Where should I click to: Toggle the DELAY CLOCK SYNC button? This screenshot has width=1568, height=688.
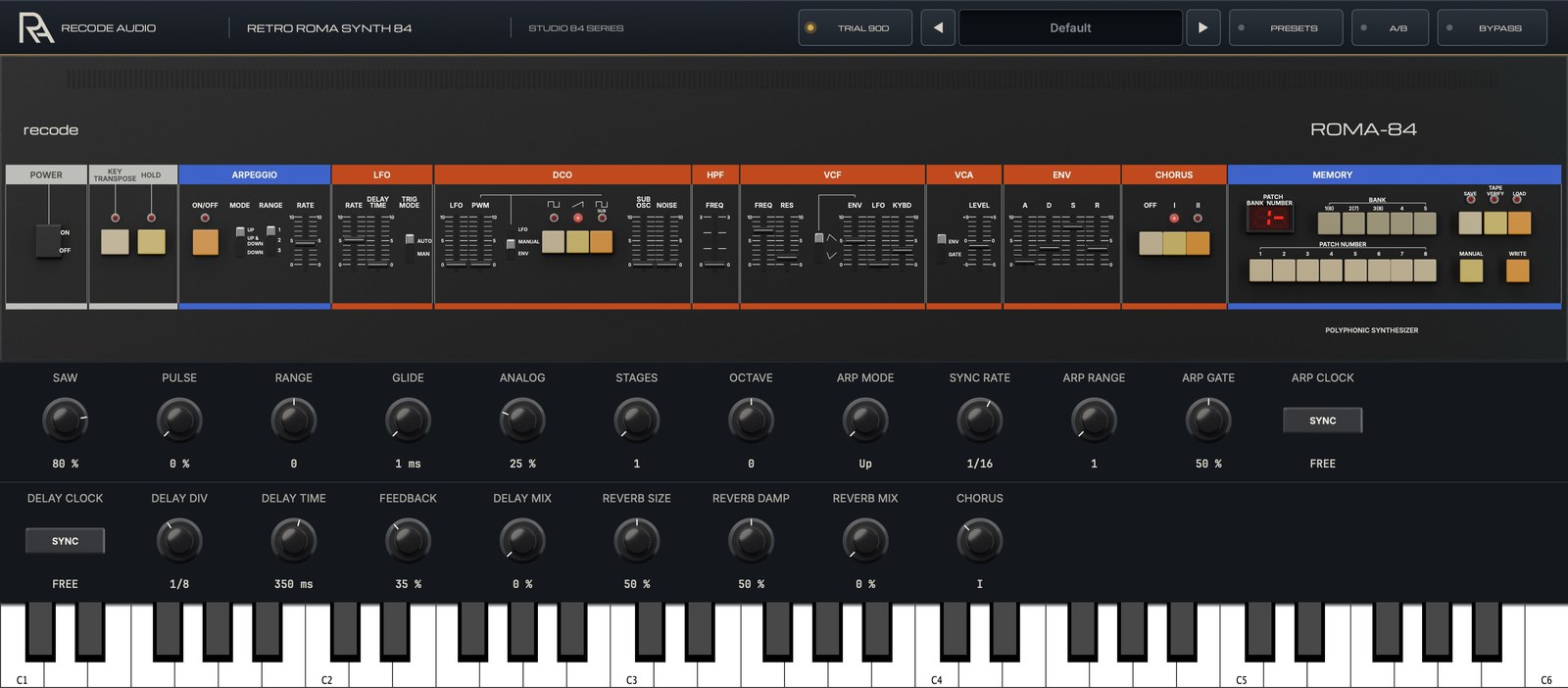click(65, 541)
